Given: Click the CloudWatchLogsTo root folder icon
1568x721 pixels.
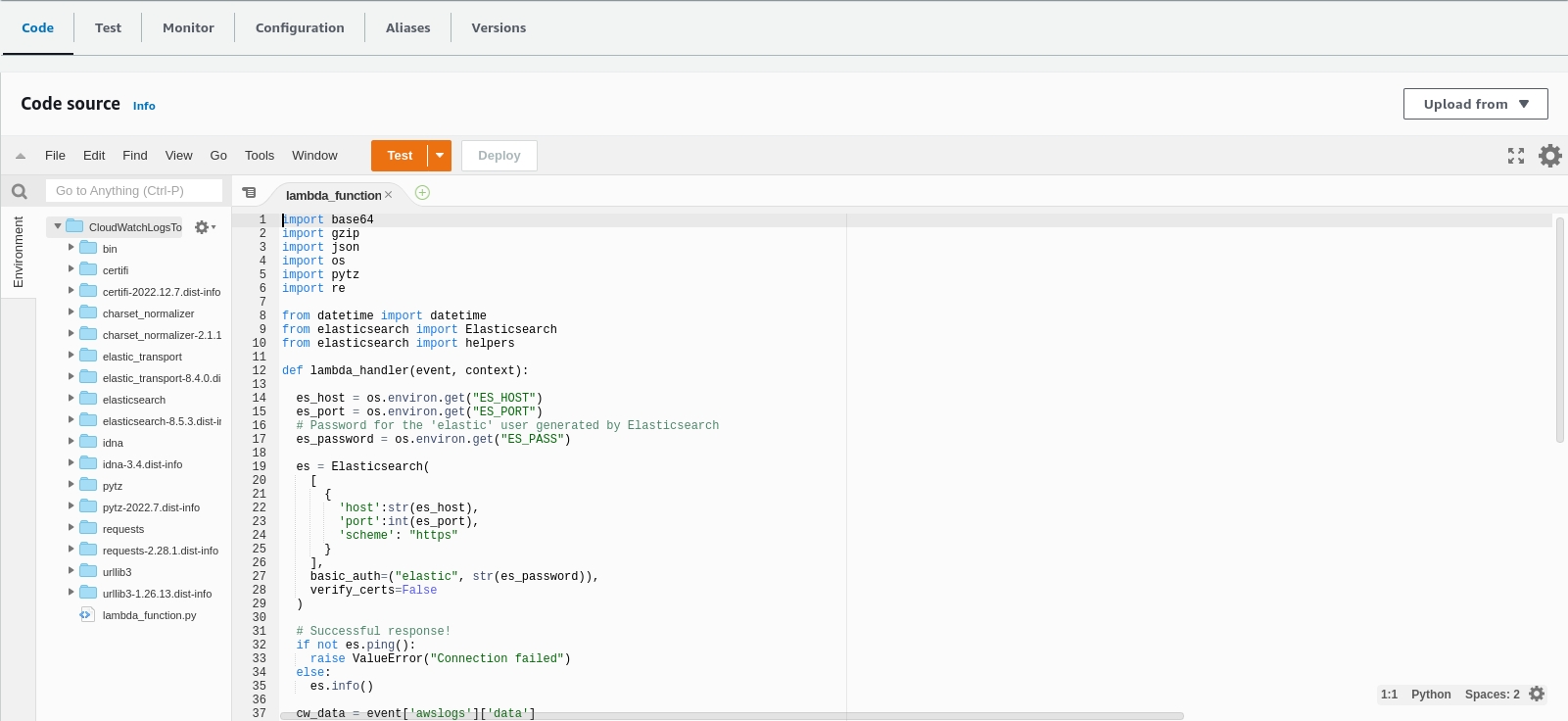Looking at the screenshot, I should click(74, 226).
